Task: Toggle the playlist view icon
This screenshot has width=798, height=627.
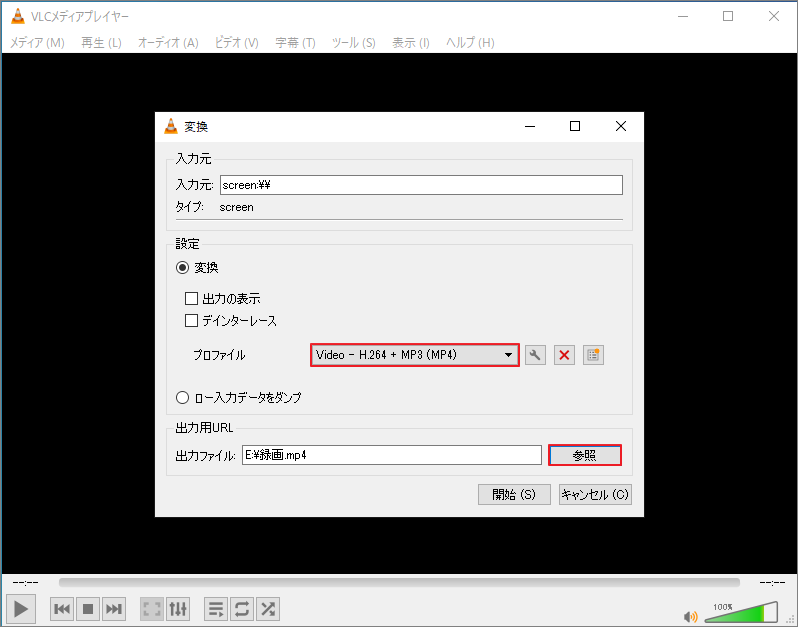Action: tap(216, 609)
